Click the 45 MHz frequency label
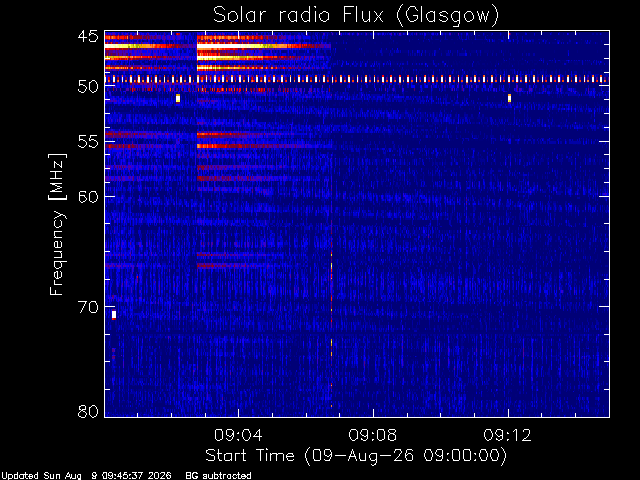Image resolution: width=640 pixels, height=480 pixels. pyautogui.click(x=88, y=37)
